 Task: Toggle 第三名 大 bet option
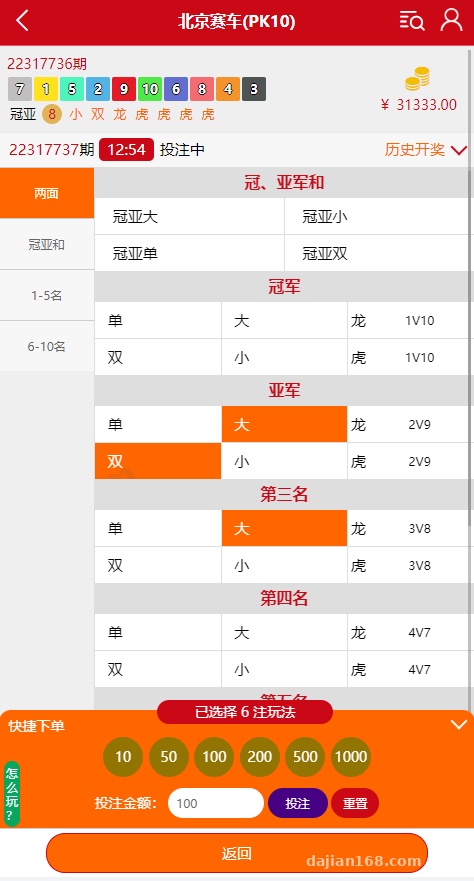tap(284, 528)
